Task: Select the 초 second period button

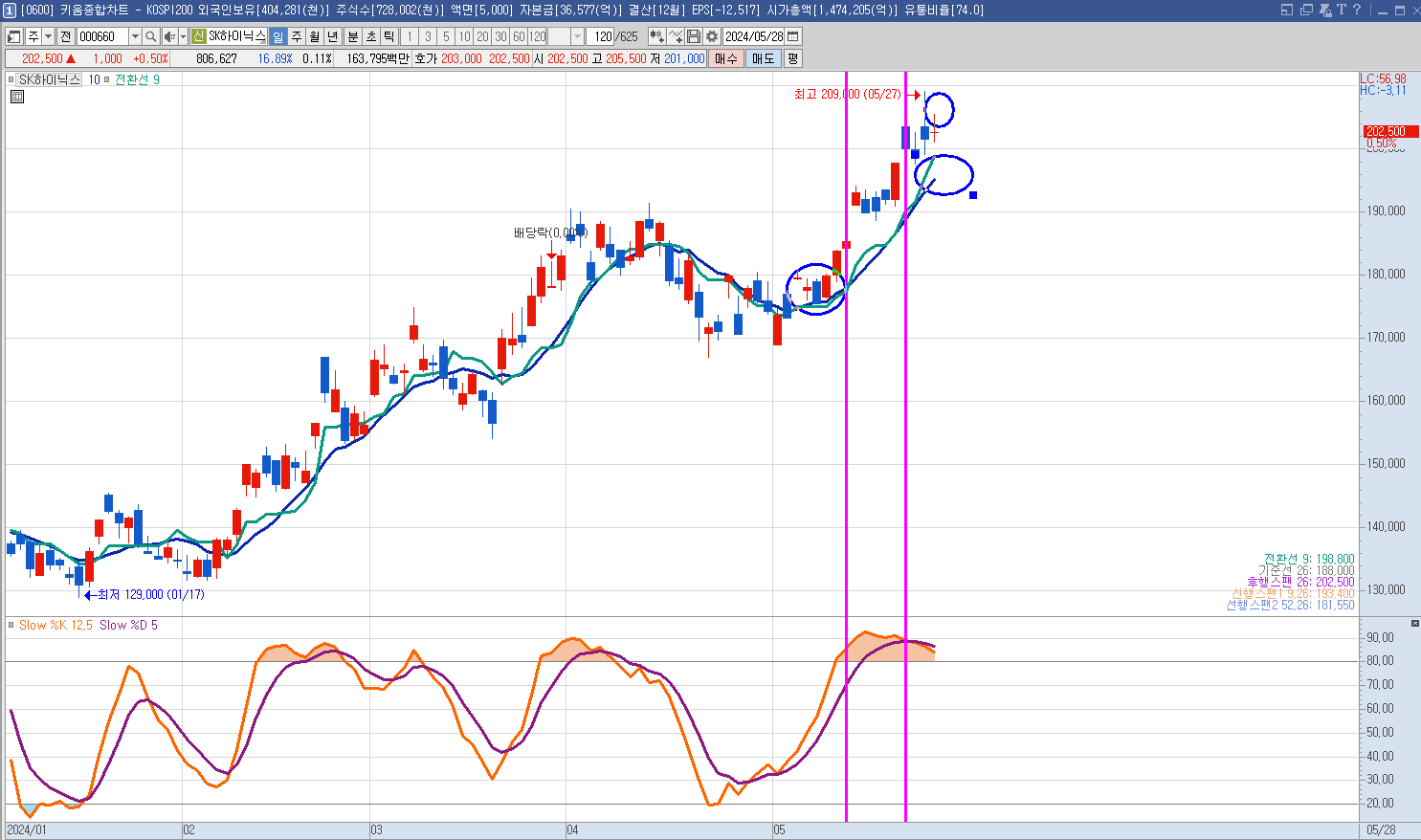Action: [370, 36]
